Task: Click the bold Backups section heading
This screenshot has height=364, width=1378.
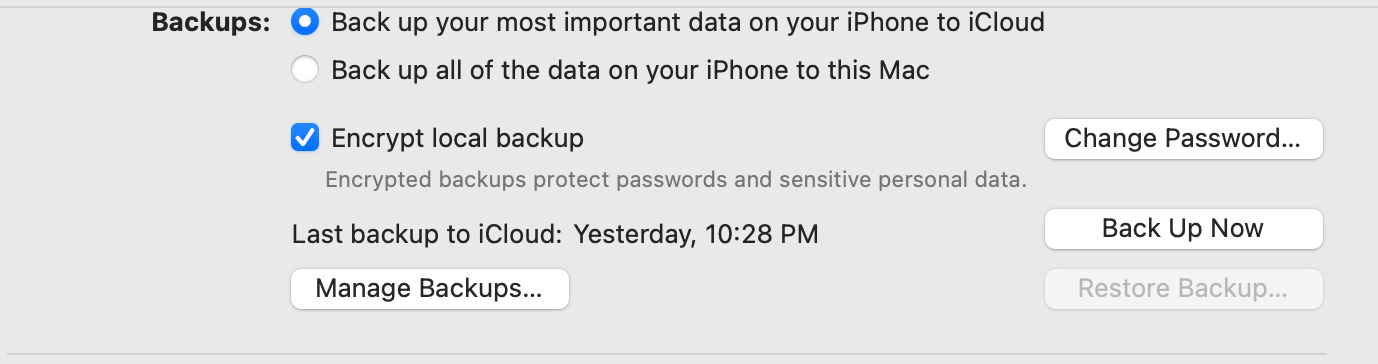Action: (211, 22)
